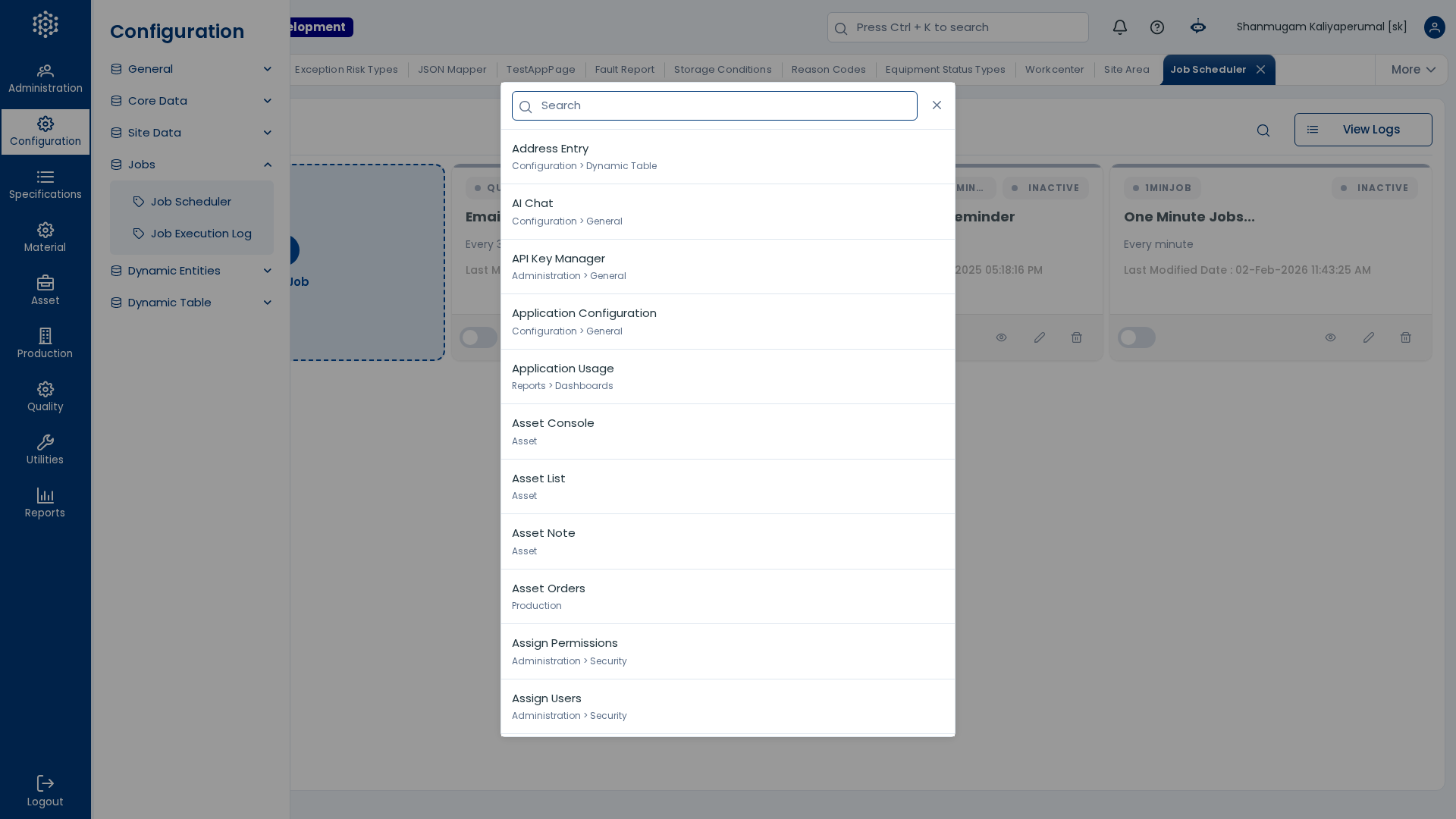Screen dimensions: 1456x819
Task: Switch to the TestAppPage tab
Action: (541, 70)
